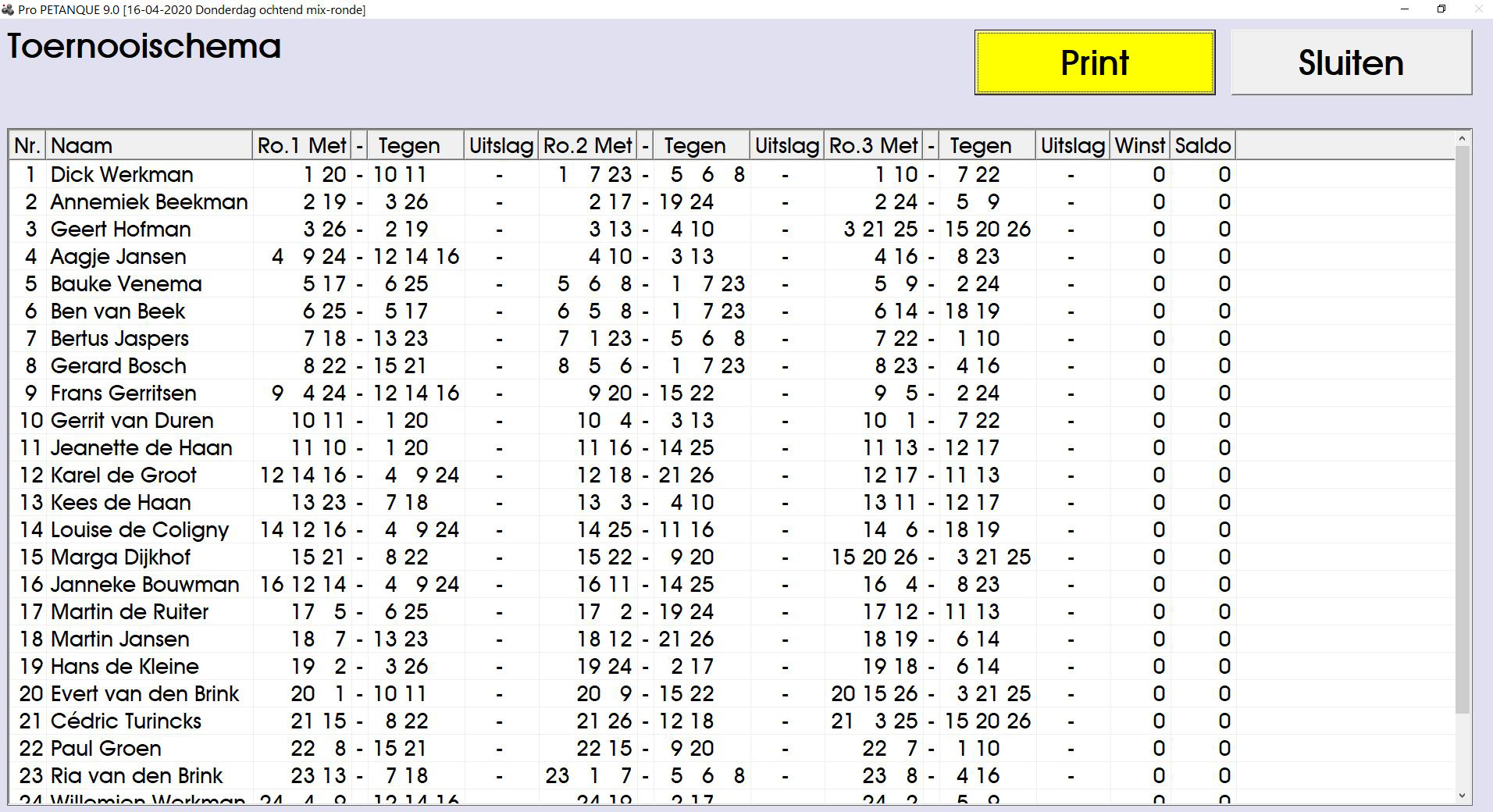Restore down the window
The image size is (1493, 812).
(x=1441, y=9)
